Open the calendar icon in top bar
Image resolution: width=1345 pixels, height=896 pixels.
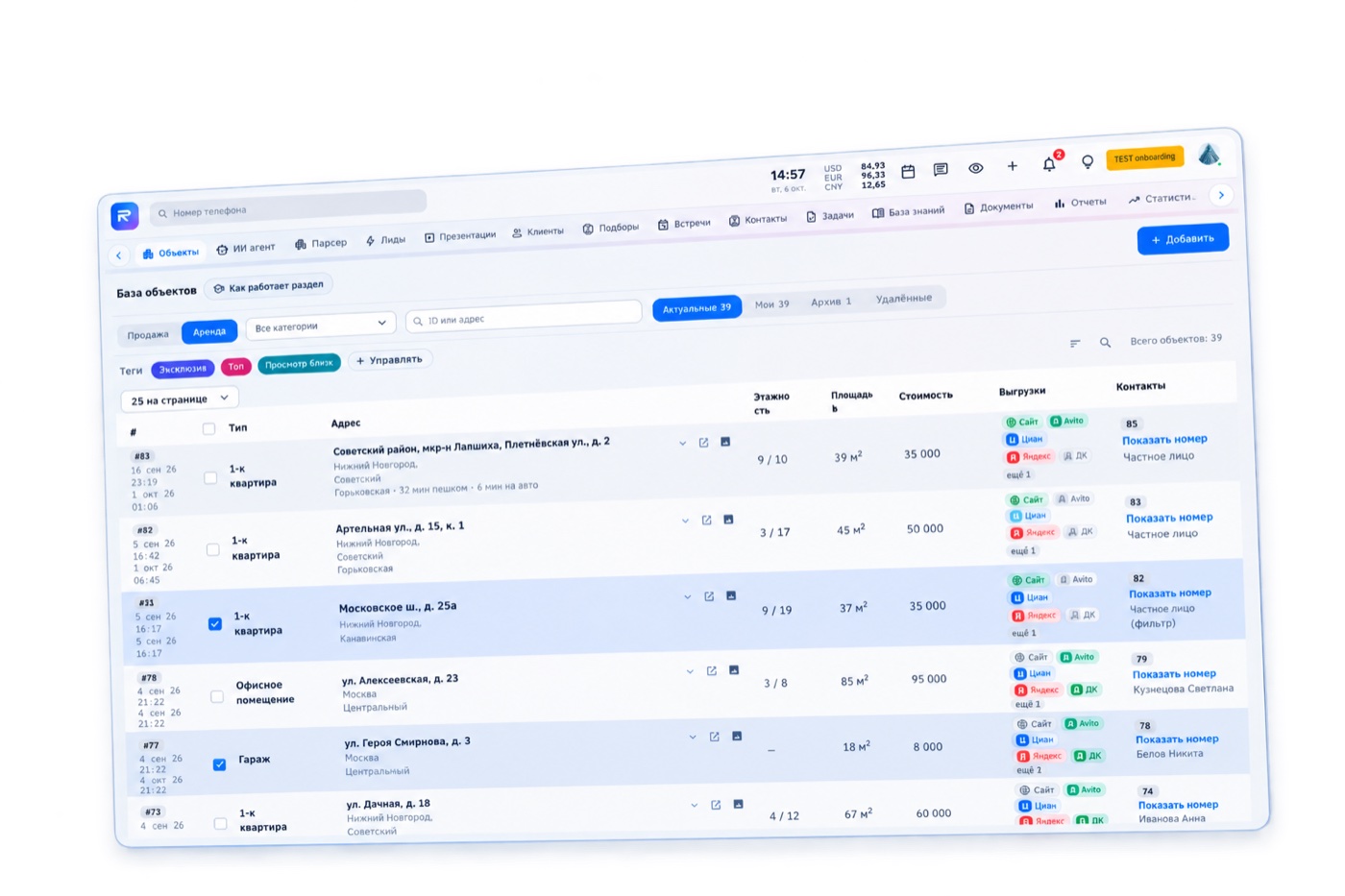908,172
